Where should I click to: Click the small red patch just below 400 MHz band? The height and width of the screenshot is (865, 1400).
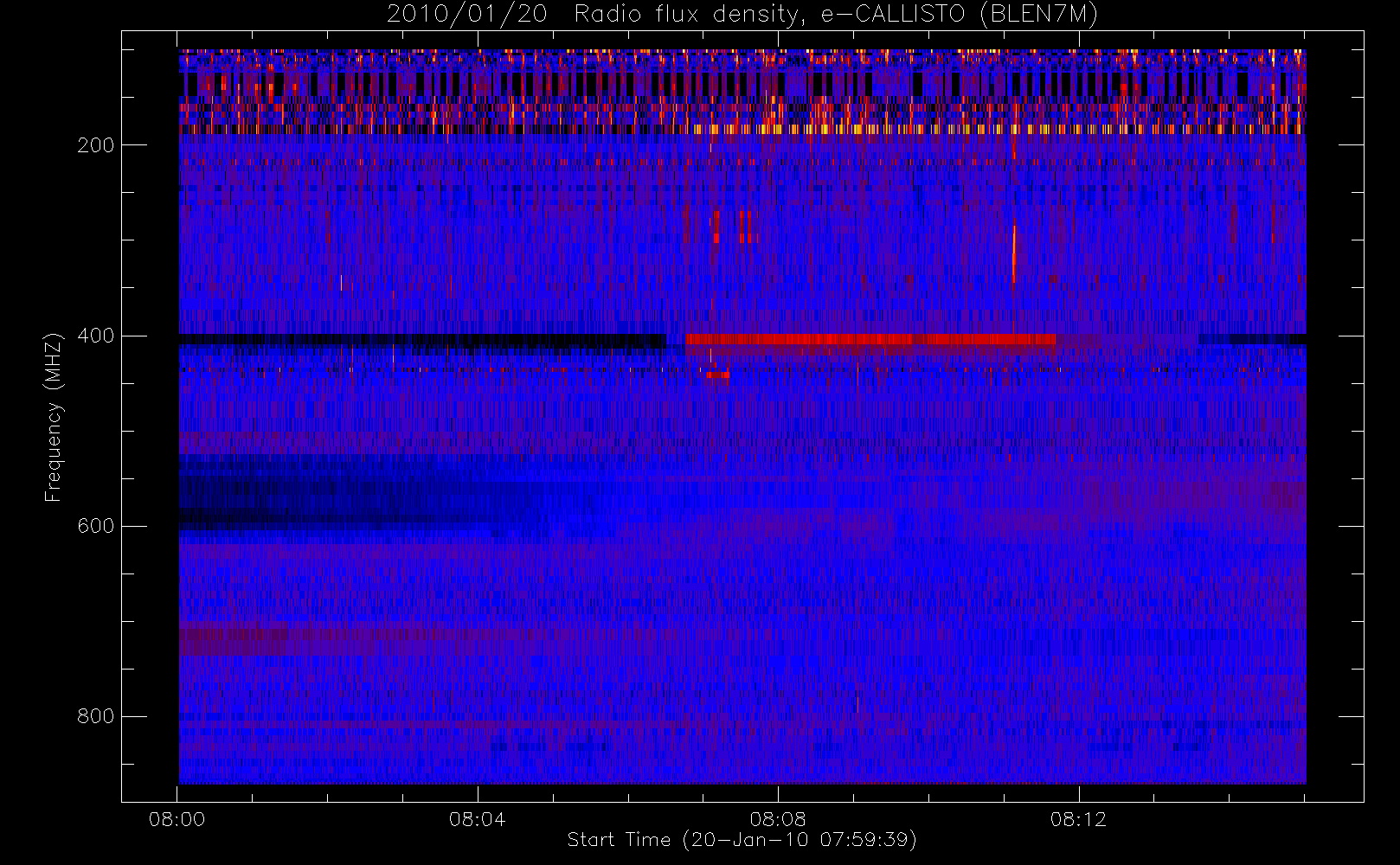coord(717,375)
